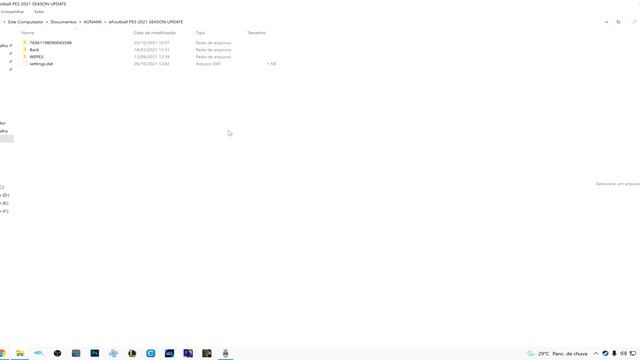
Task: Select the settings.dat file
Action: tap(41, 64)
